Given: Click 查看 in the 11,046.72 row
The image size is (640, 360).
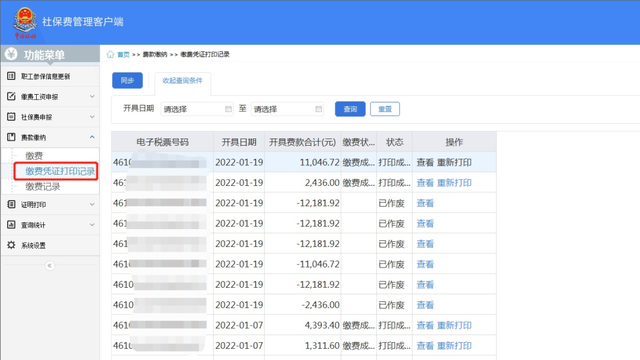Looking at the screenshot, I should tap(425, 162).
